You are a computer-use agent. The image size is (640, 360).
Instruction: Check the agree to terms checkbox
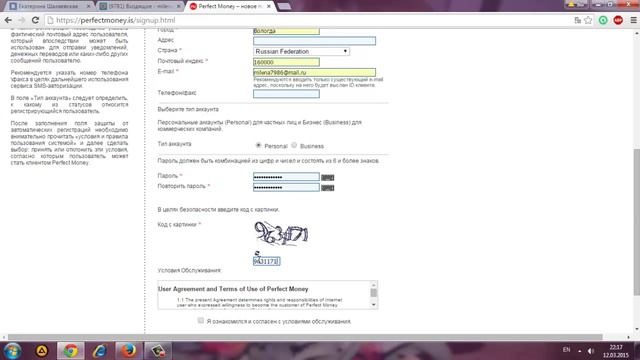pyautogui.click(x=200, y=320)
